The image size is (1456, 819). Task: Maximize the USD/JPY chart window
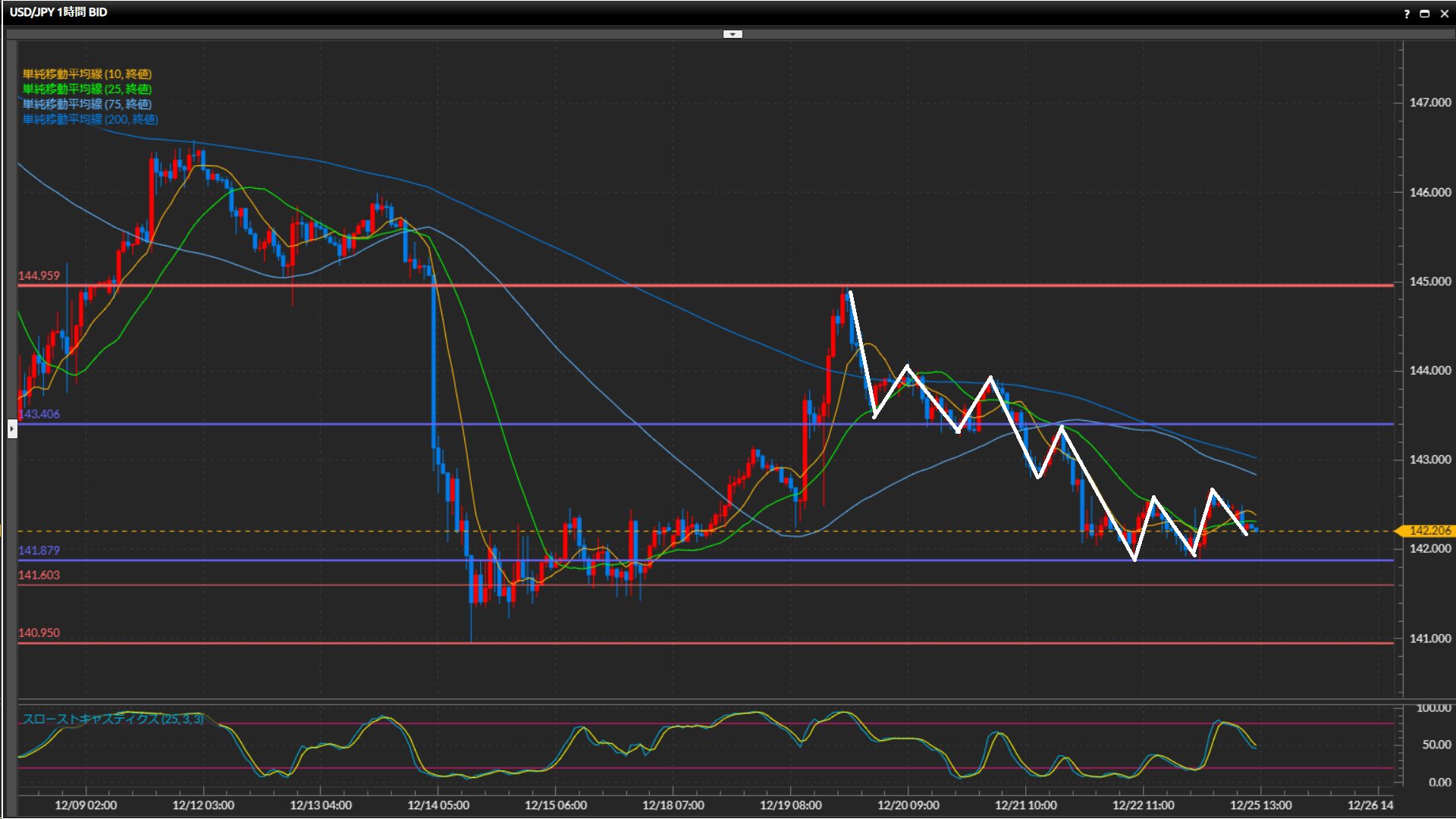(1425, 14)
